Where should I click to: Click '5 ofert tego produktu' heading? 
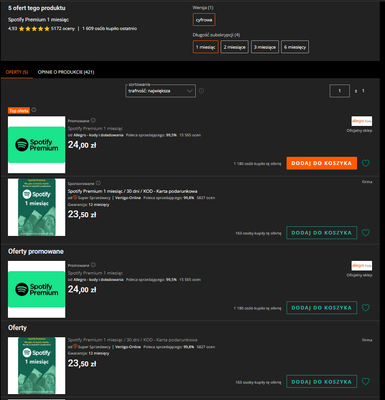click(37, 8)
